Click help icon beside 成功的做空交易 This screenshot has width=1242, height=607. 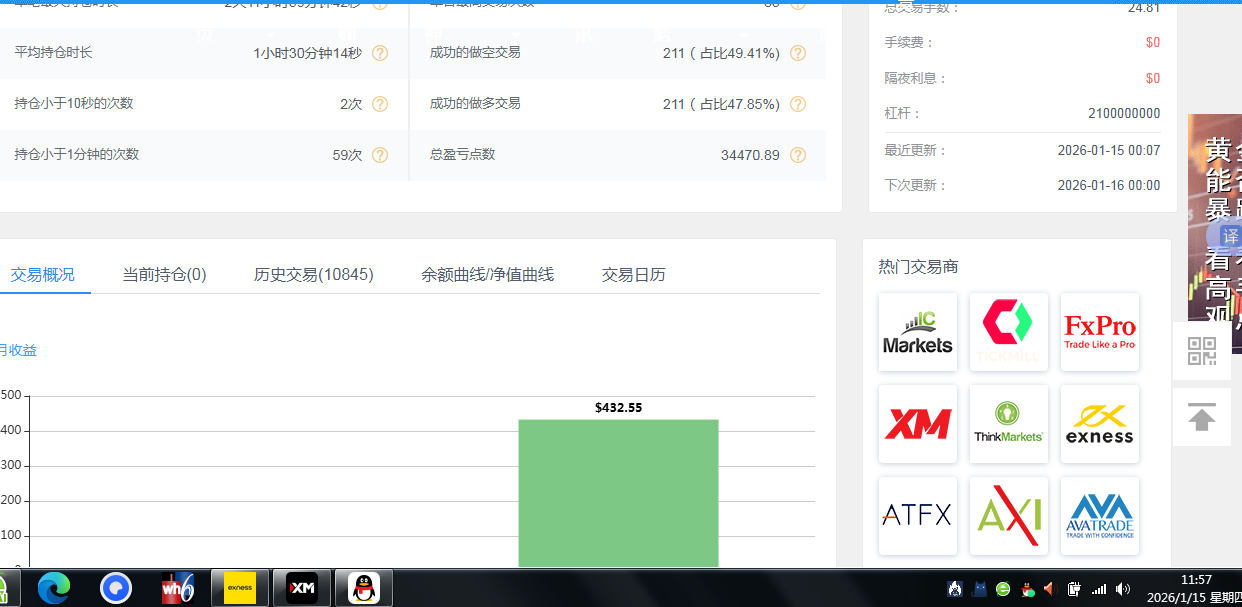(x=797, y=53)
